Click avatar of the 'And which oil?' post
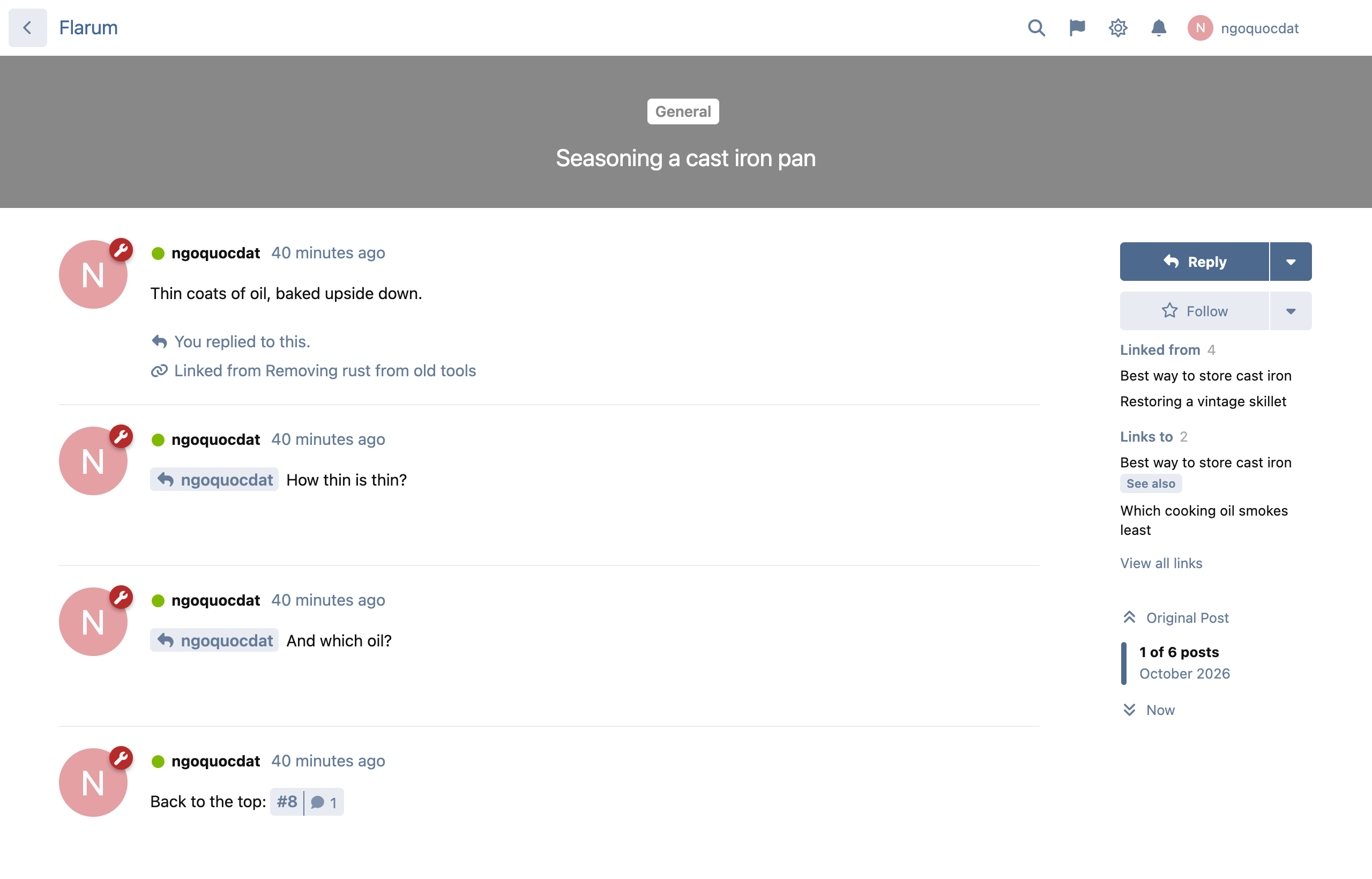Screen dimensions: 1372x879 click(93, 622)
